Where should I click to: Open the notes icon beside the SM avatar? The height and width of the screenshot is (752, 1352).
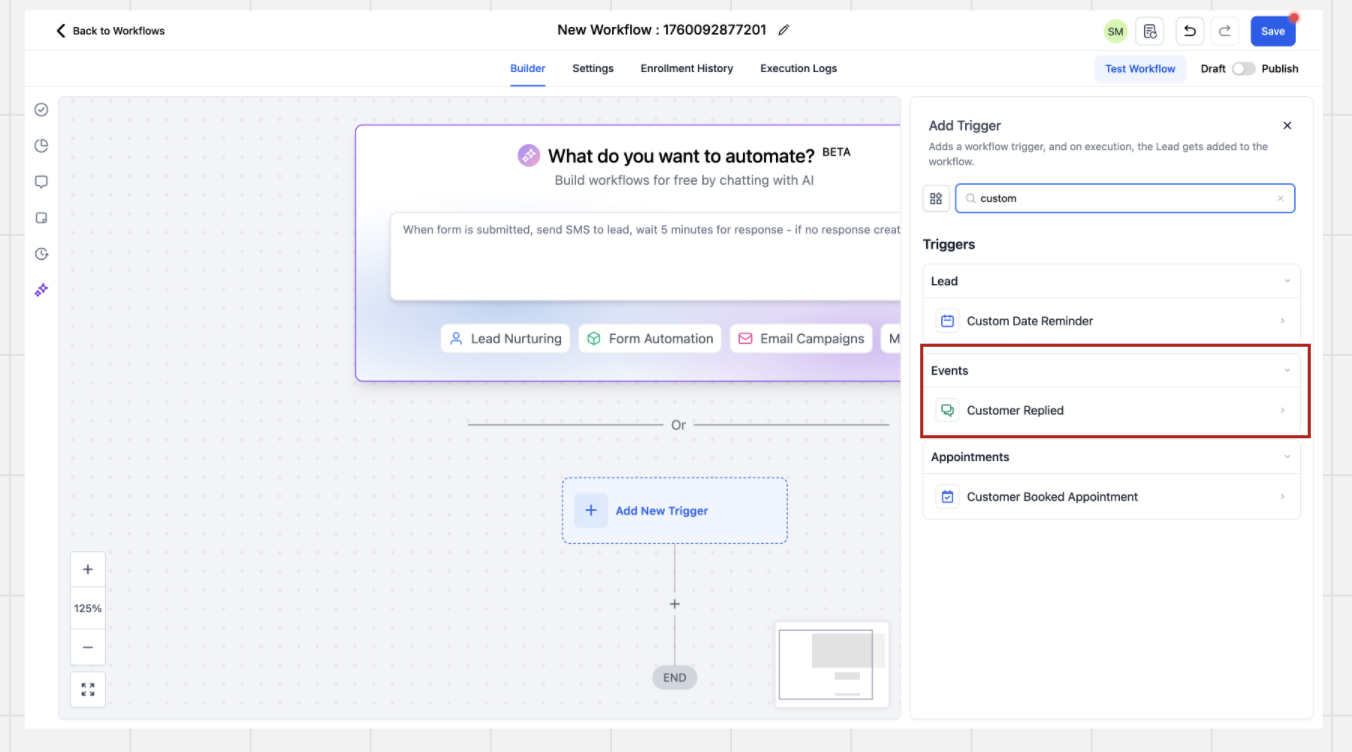[x=1151, y=31]
